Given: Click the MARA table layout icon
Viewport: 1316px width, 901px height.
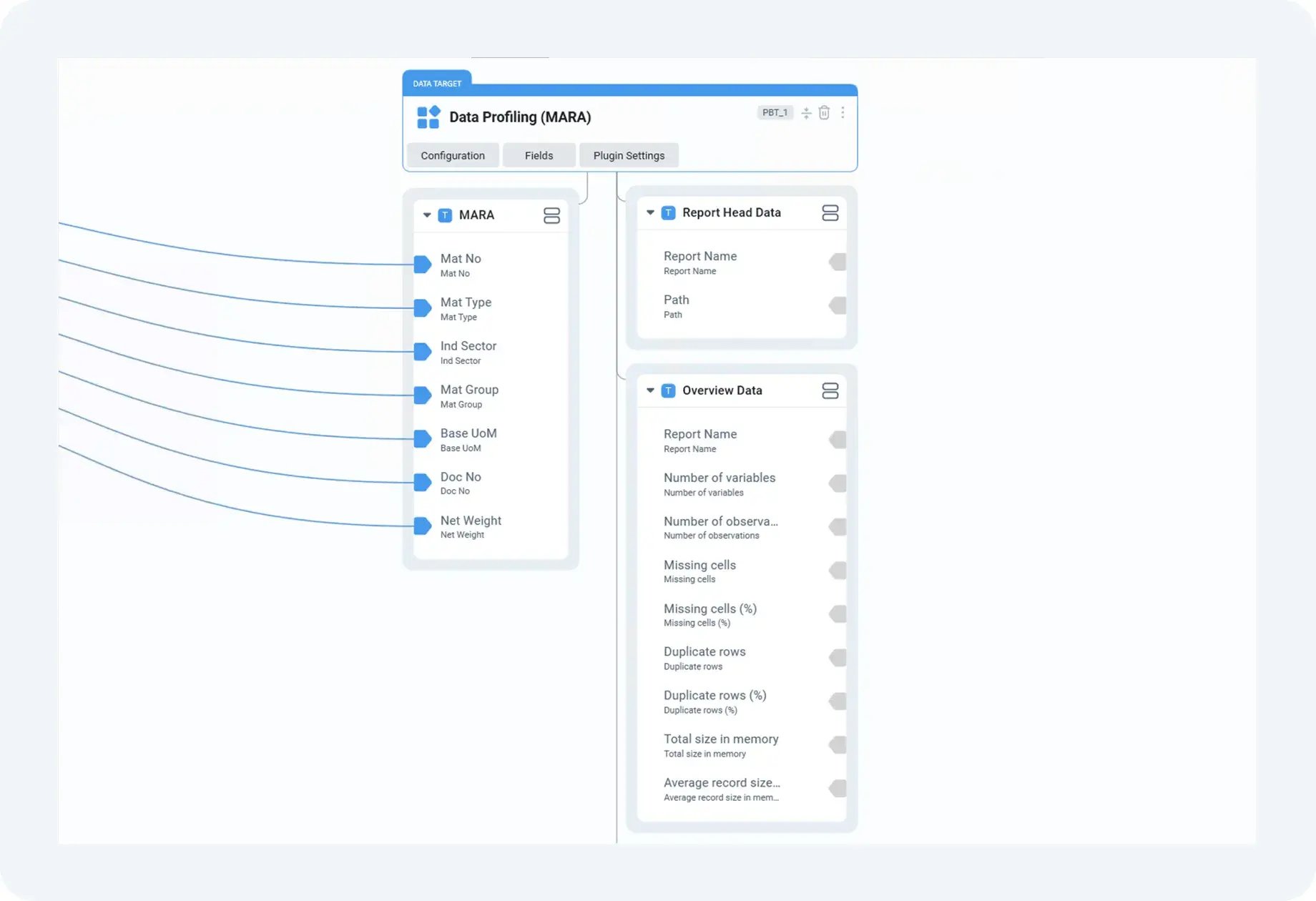Looking at the screenshot, I should click(x=551, y=215).
